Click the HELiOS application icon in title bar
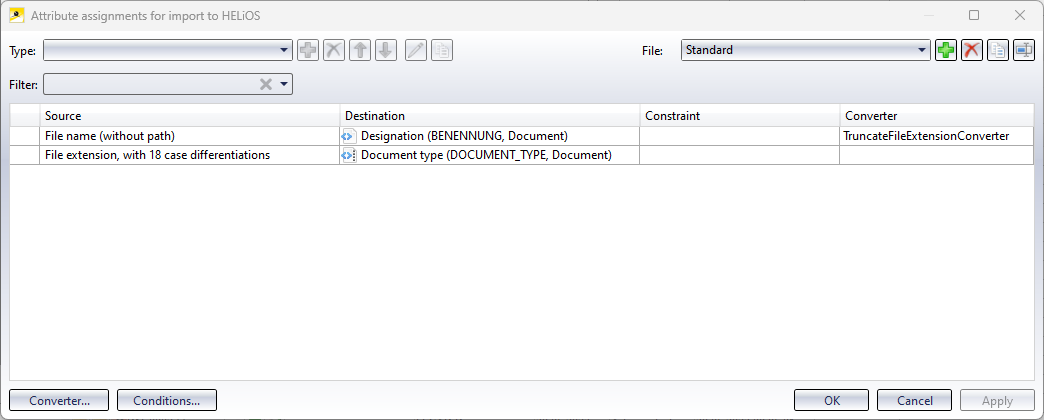The image size is (1044, 420). (x=17, y=15)
